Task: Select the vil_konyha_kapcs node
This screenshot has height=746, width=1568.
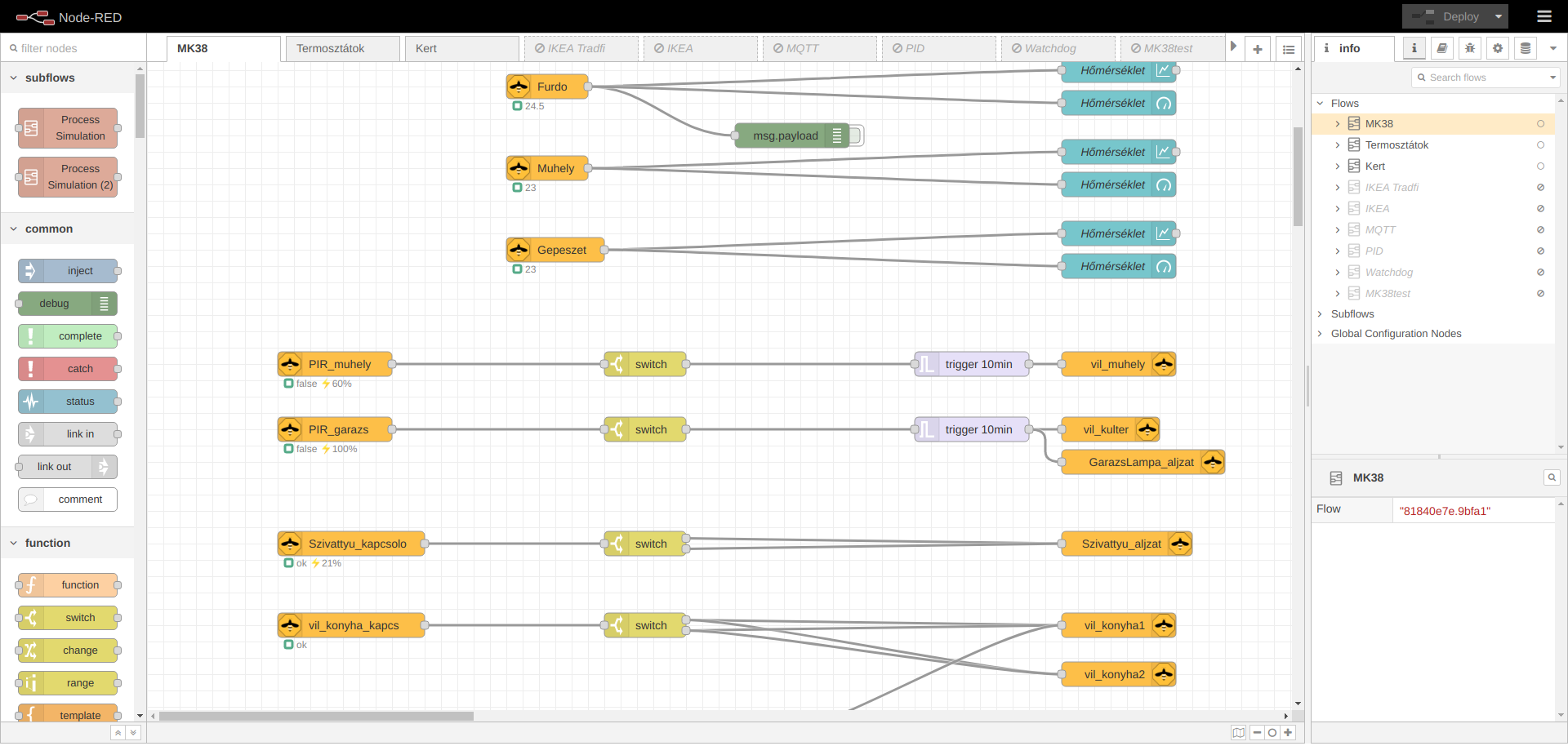Action: click(351, 625)
